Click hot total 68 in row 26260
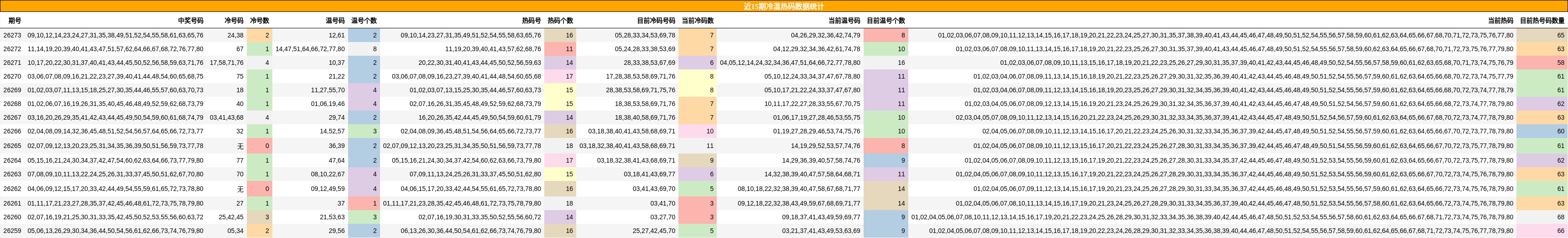The image size is (1568, 238). coord(1542,217)
